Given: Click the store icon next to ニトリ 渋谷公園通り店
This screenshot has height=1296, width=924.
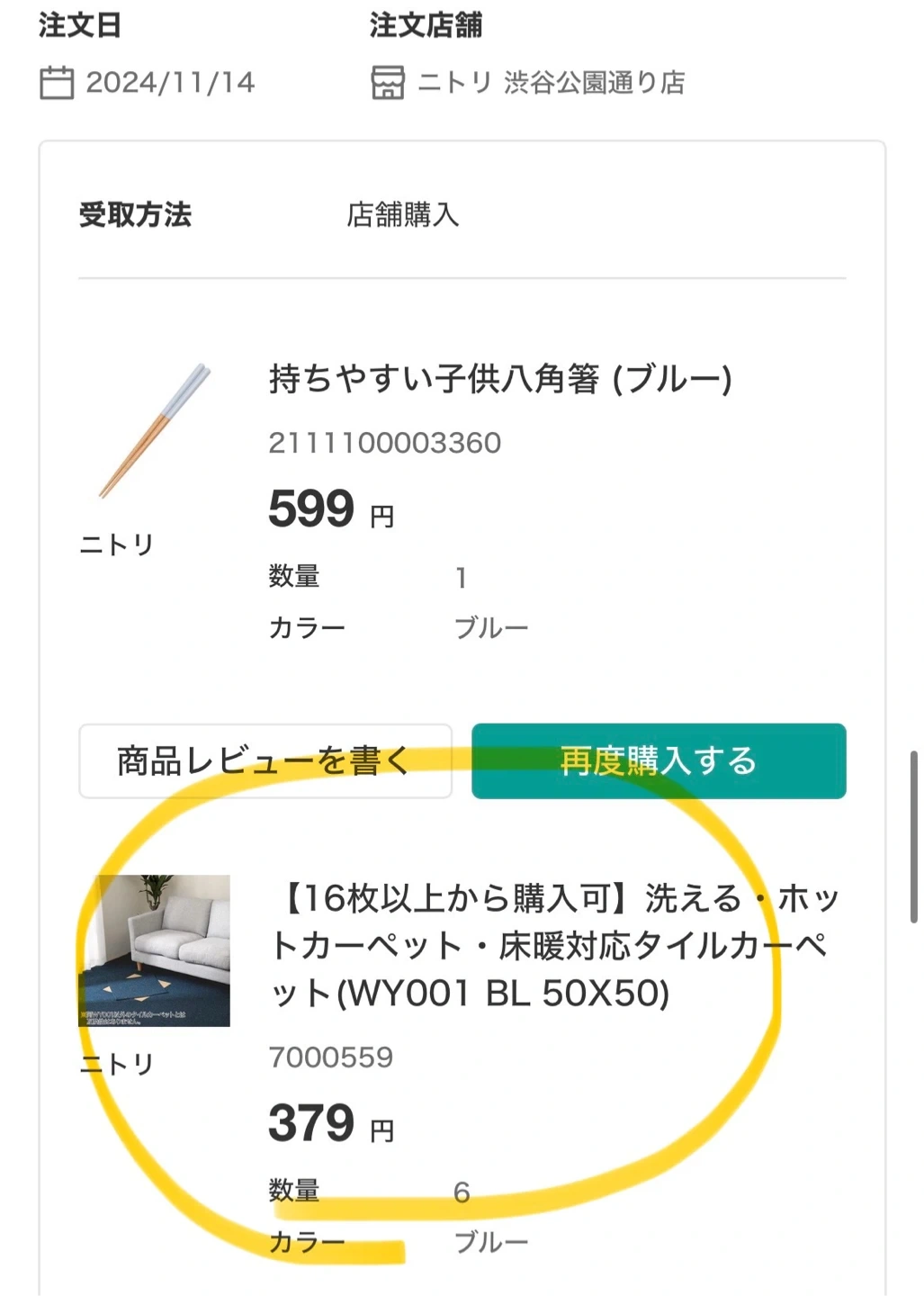Looking at the screenshot, I should coord(388,83).
